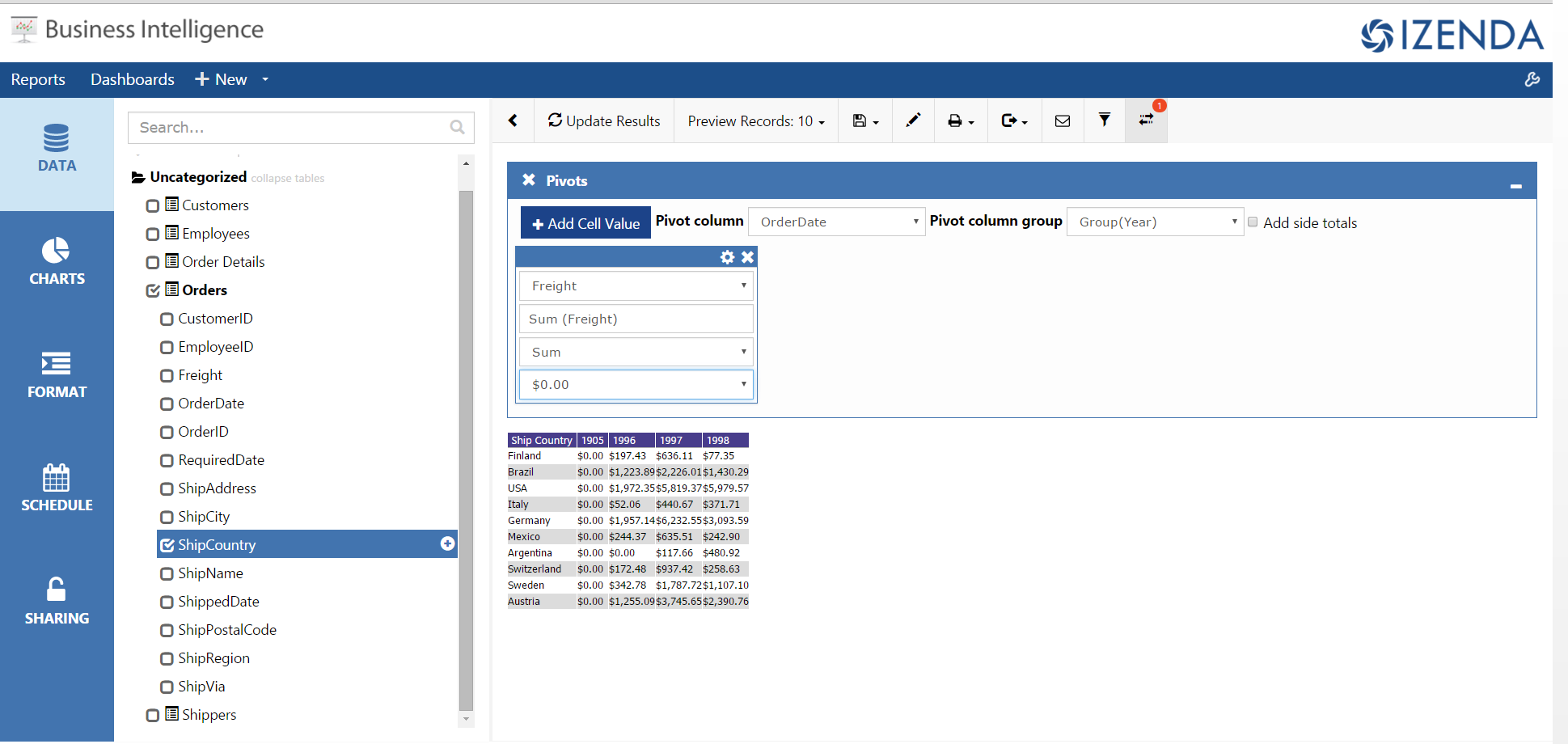Click the scrollbar down arrow
The height and width of the screenshot is (744, 1568).
pyautogui.click(x=466, y=719)
